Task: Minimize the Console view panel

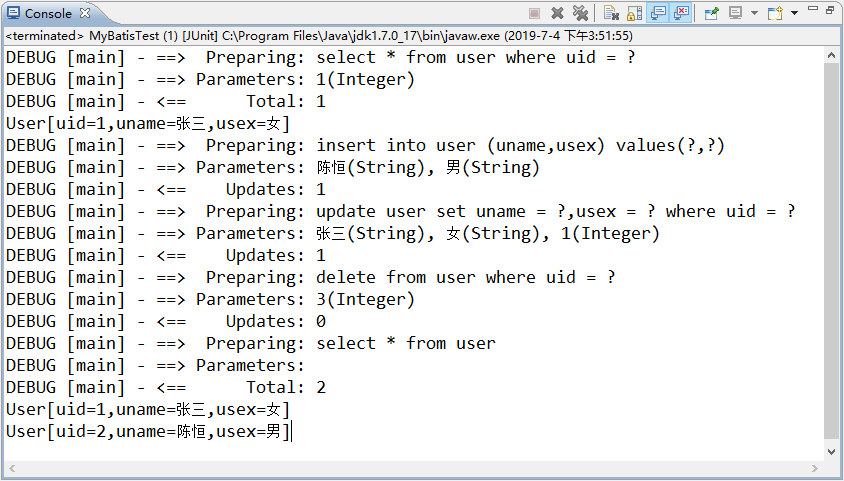Action: (812, 10)
